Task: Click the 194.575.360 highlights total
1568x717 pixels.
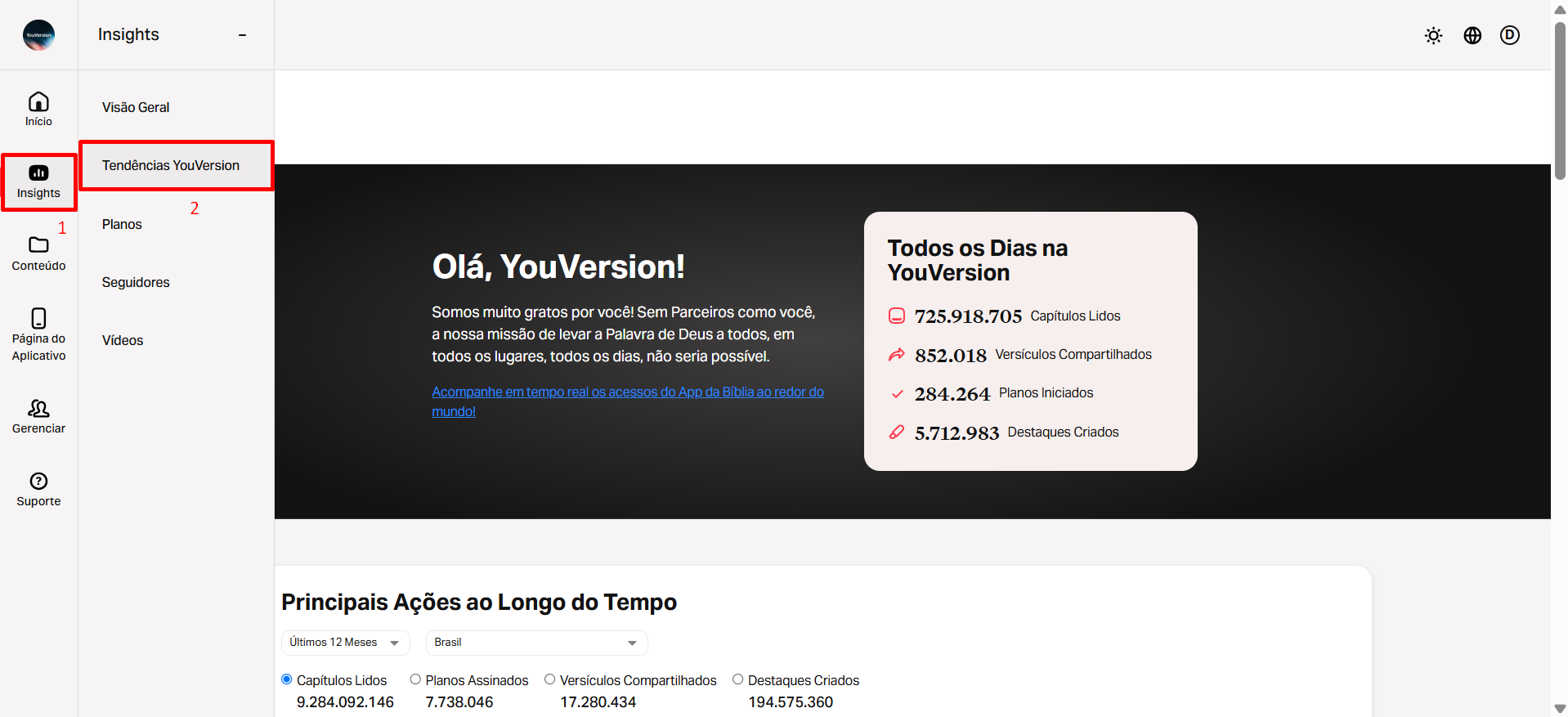Action: [791, 702]
